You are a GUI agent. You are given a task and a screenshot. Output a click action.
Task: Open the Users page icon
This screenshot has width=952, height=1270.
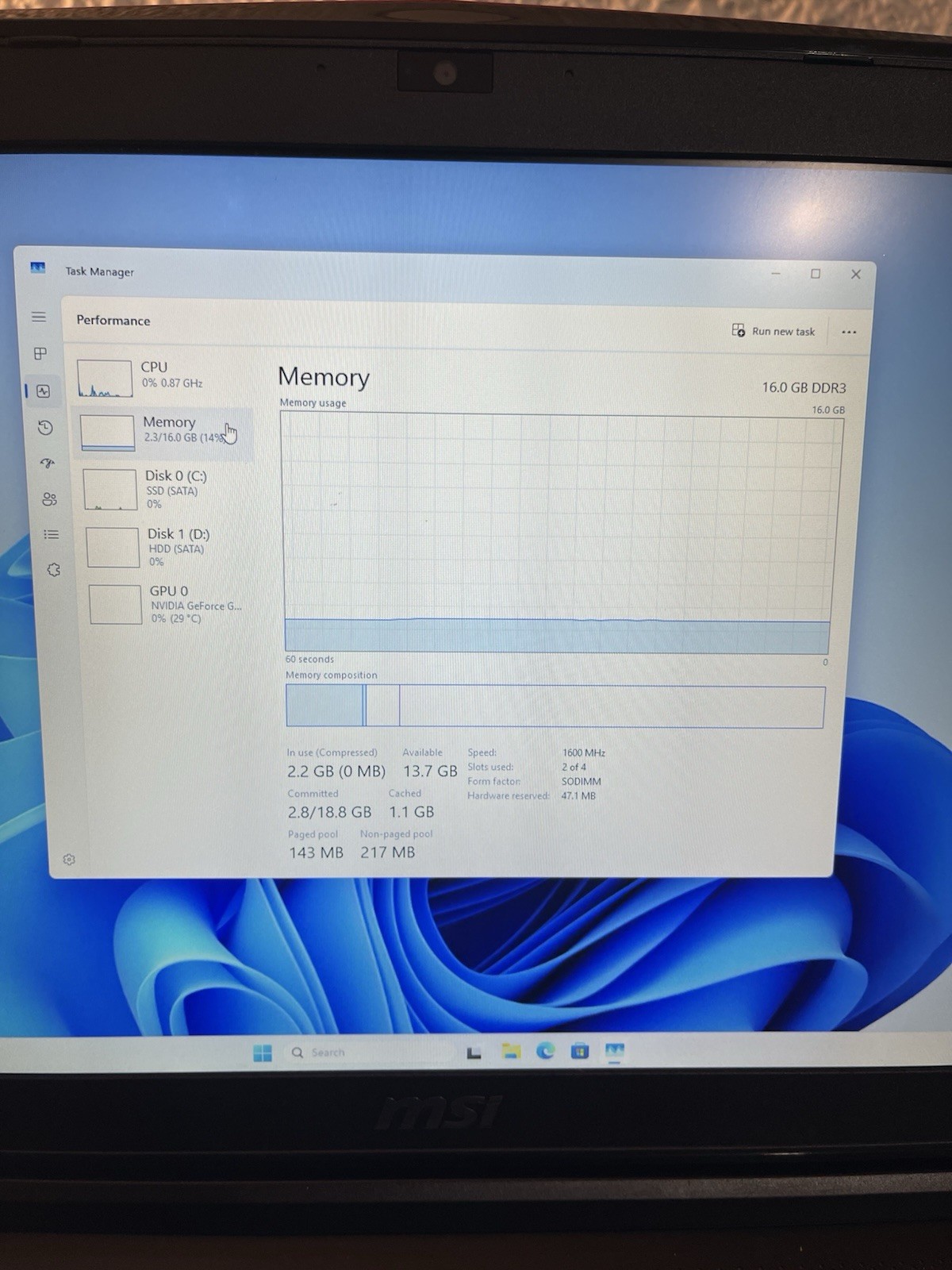[49, 499]
